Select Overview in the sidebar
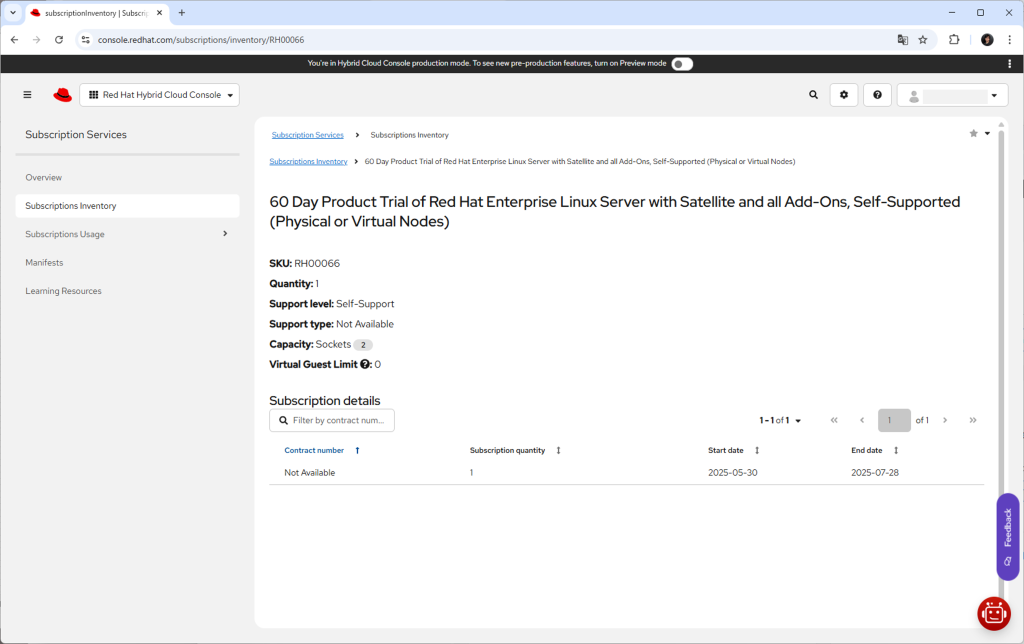1024x644 pixels. tap(44, 177)
